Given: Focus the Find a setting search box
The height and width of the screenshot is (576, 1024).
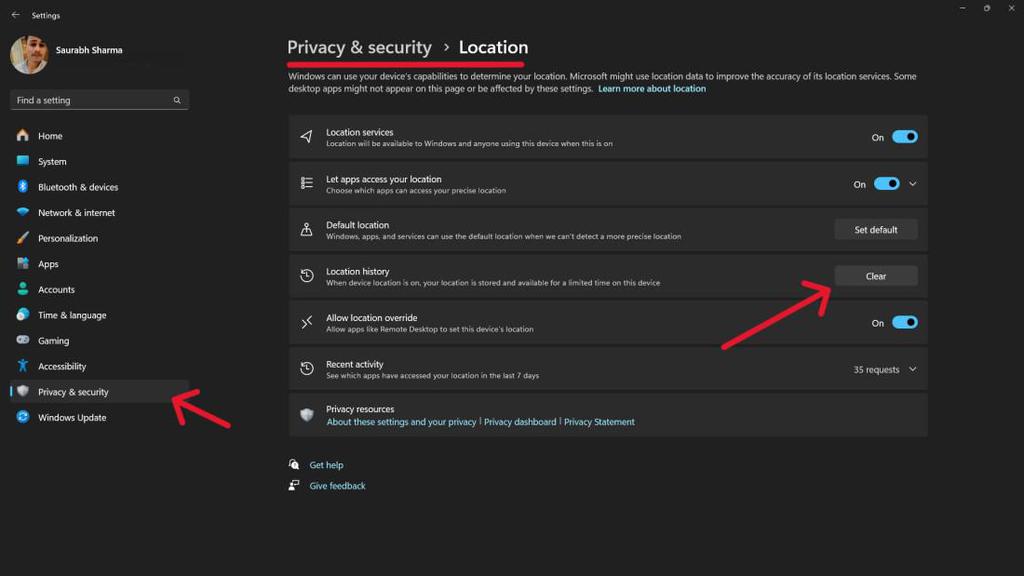Looking at the screenshot, I should click(92, 100).
